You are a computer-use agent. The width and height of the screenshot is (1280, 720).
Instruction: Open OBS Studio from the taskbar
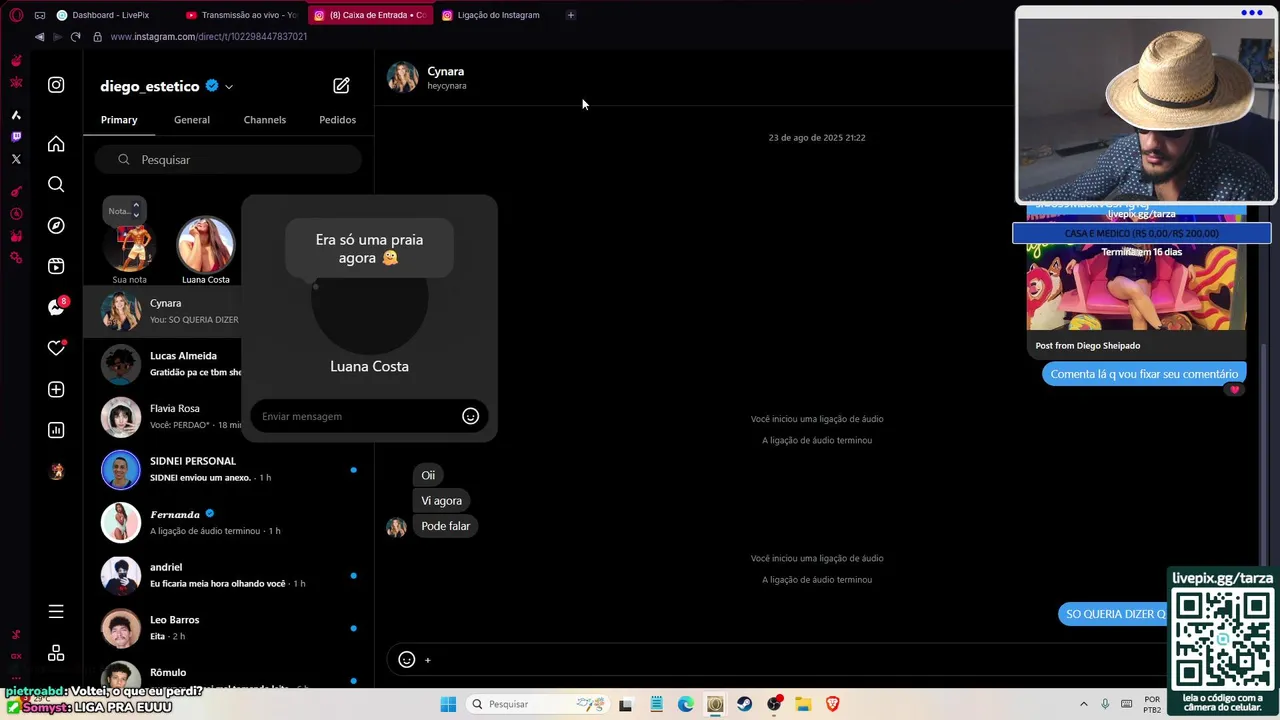(774, 704)
